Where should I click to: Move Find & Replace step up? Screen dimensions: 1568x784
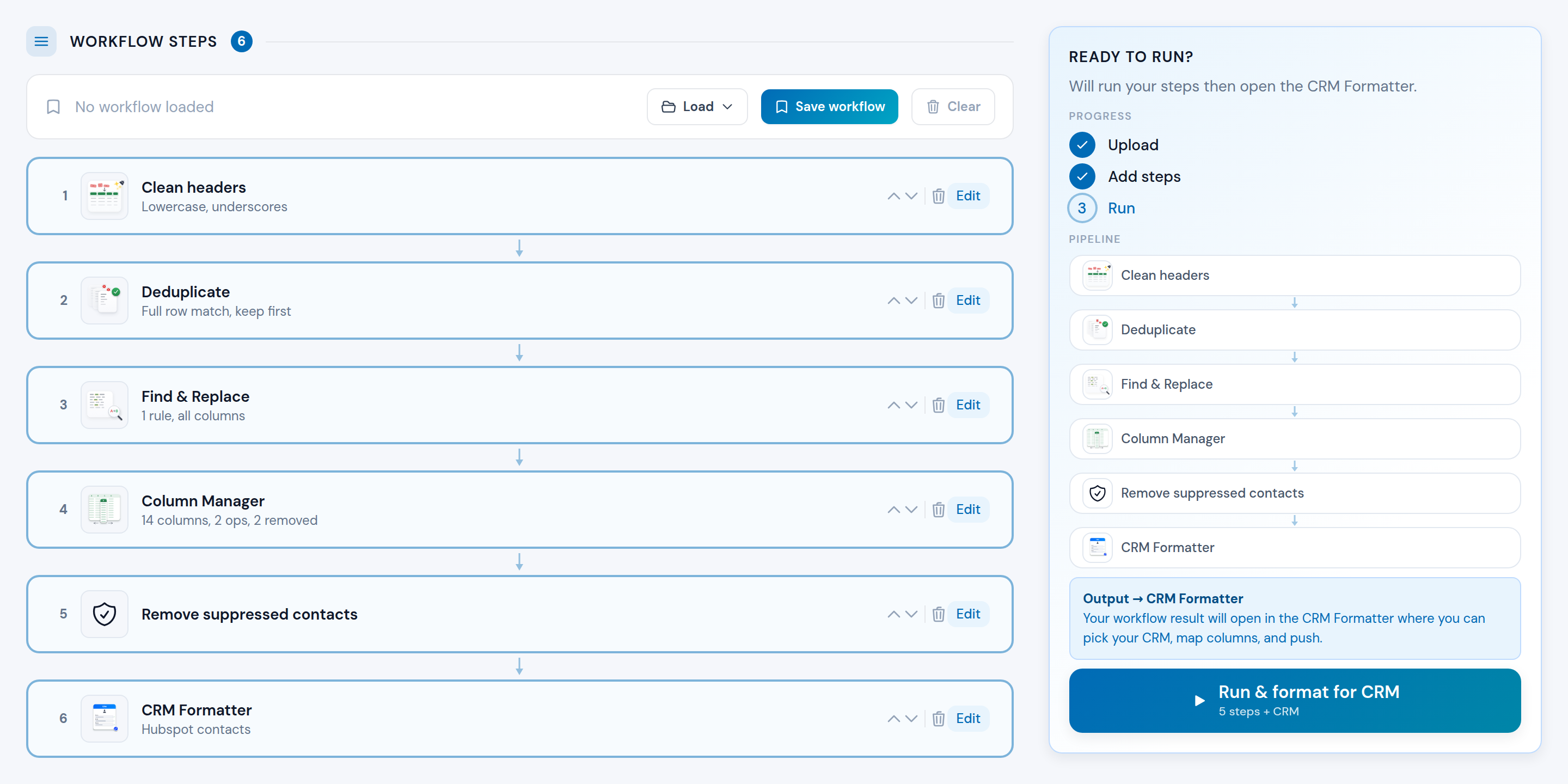893,406
